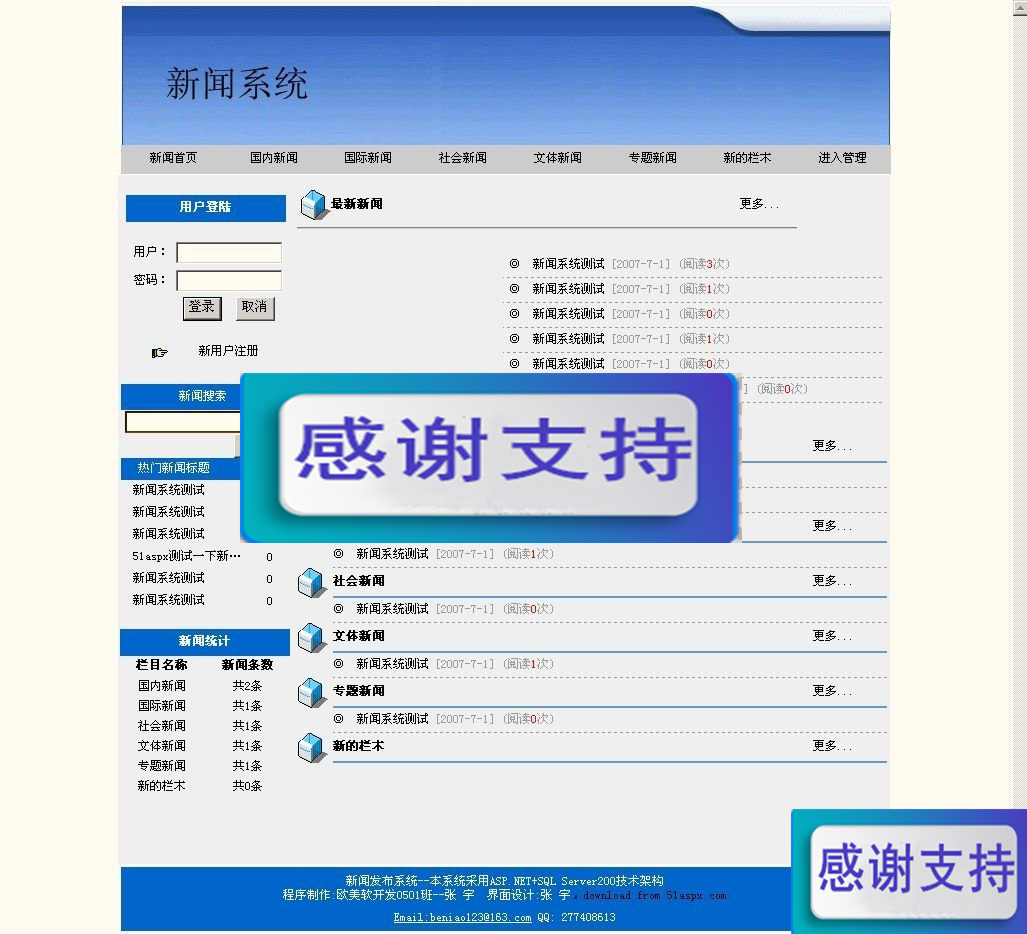Click the 最新新闻 section heading text
Screen dimensions: 1027x934
coord(357,204)
